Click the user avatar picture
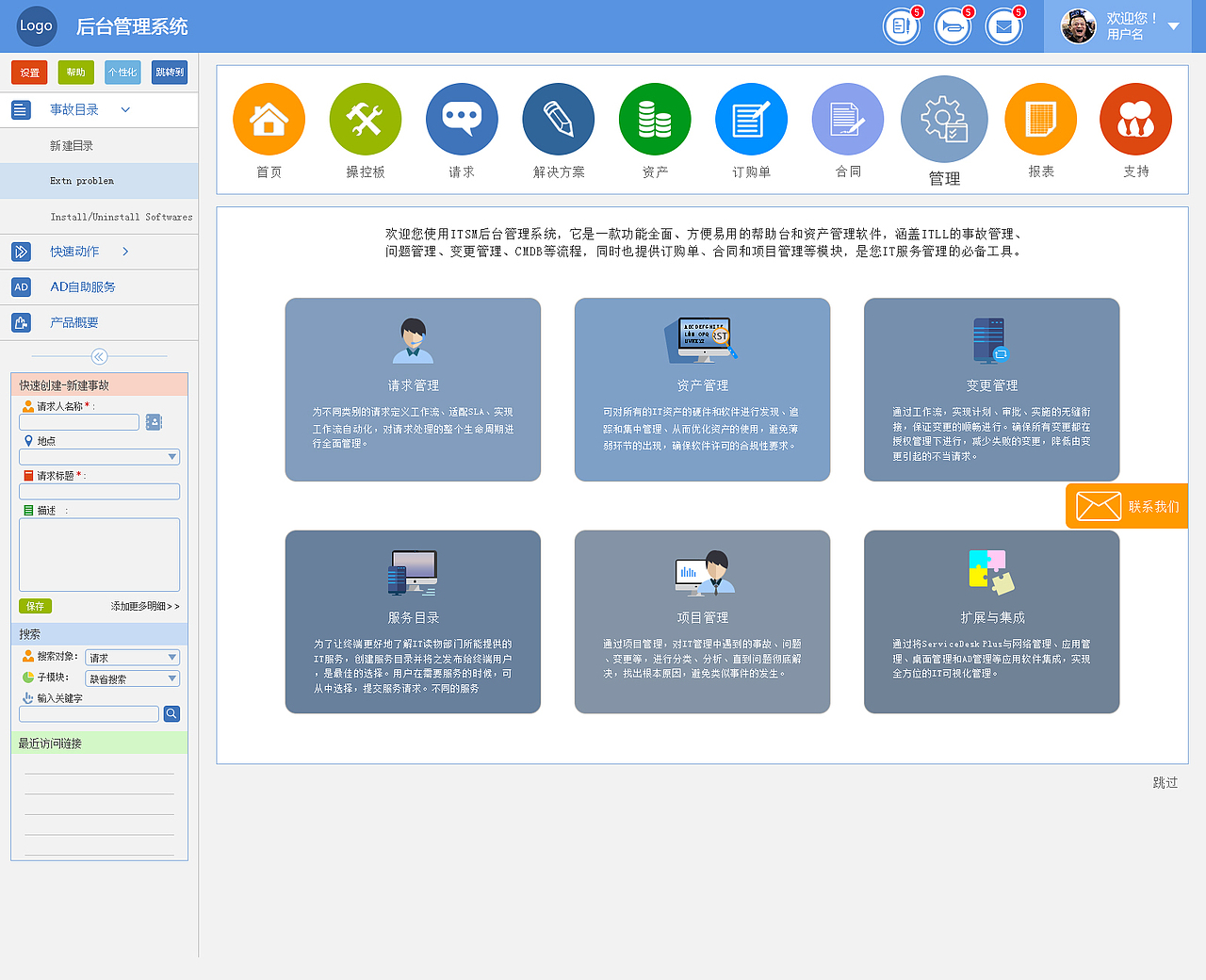 tap(1079, 26)
